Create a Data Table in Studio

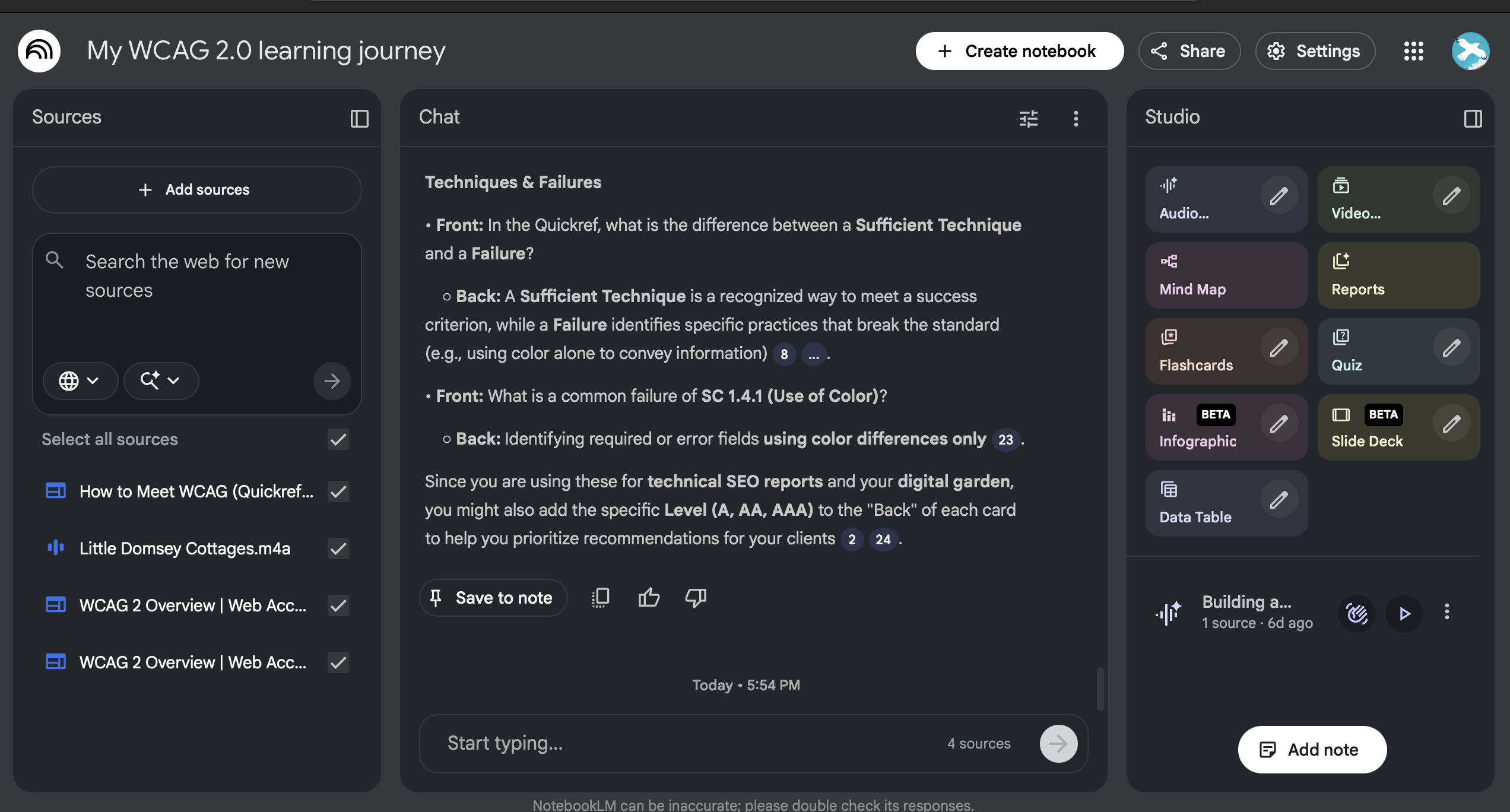(x=1195, y=502)
